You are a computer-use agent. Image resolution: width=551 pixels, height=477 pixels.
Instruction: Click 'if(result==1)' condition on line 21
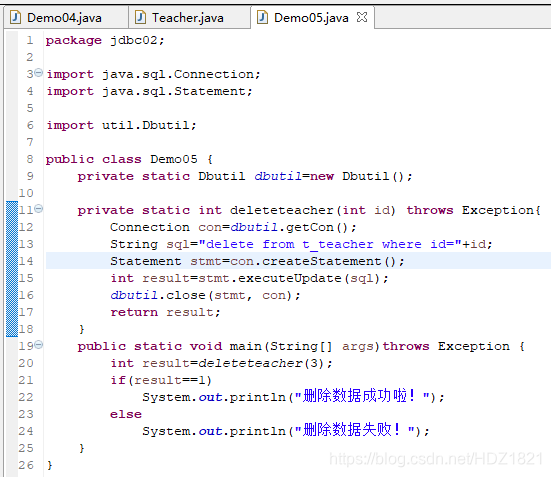click(161, 380)
